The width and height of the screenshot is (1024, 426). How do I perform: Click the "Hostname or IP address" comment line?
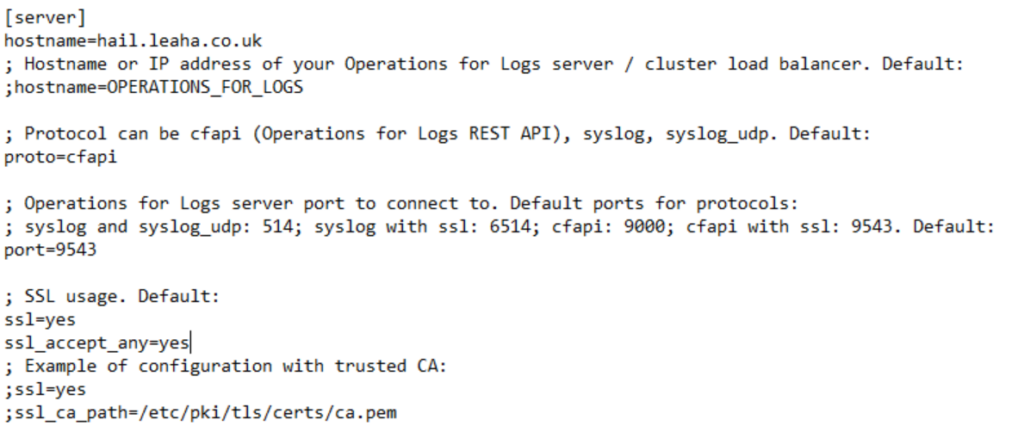click(x=485, y=64)
